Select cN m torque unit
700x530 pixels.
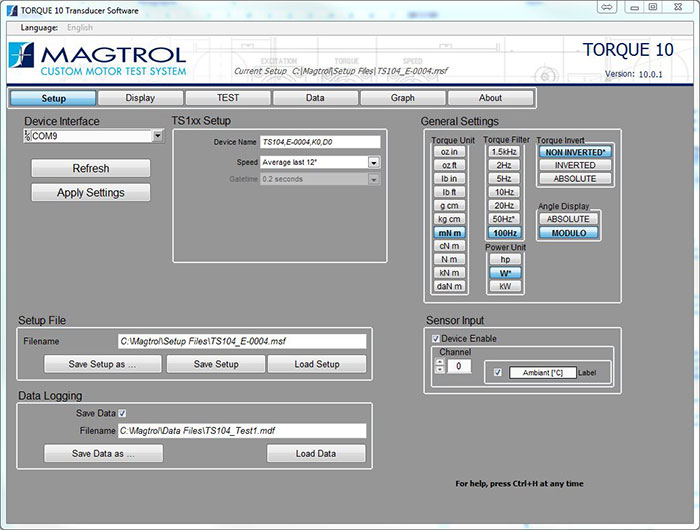[x=450, y=246]
